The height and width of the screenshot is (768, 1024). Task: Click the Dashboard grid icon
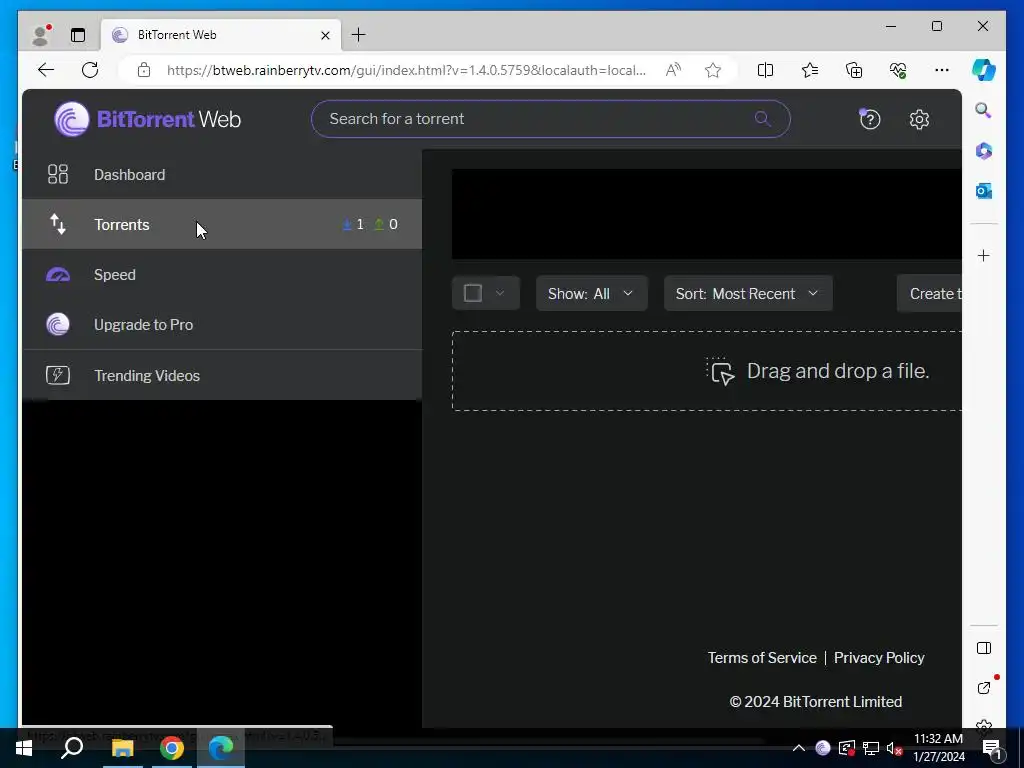[x=57, y=174]
